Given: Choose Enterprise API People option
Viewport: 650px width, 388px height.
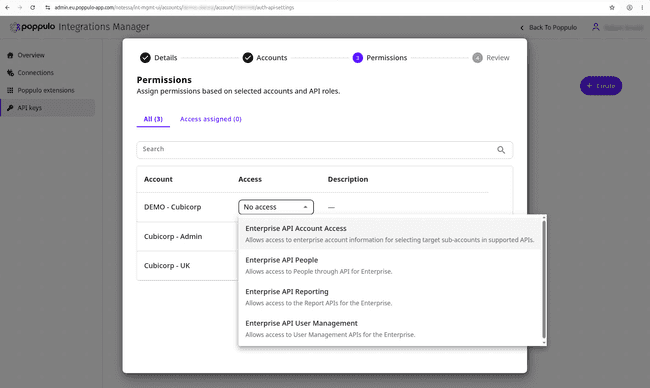Looking at the screenshot, I should pos(390,265).
